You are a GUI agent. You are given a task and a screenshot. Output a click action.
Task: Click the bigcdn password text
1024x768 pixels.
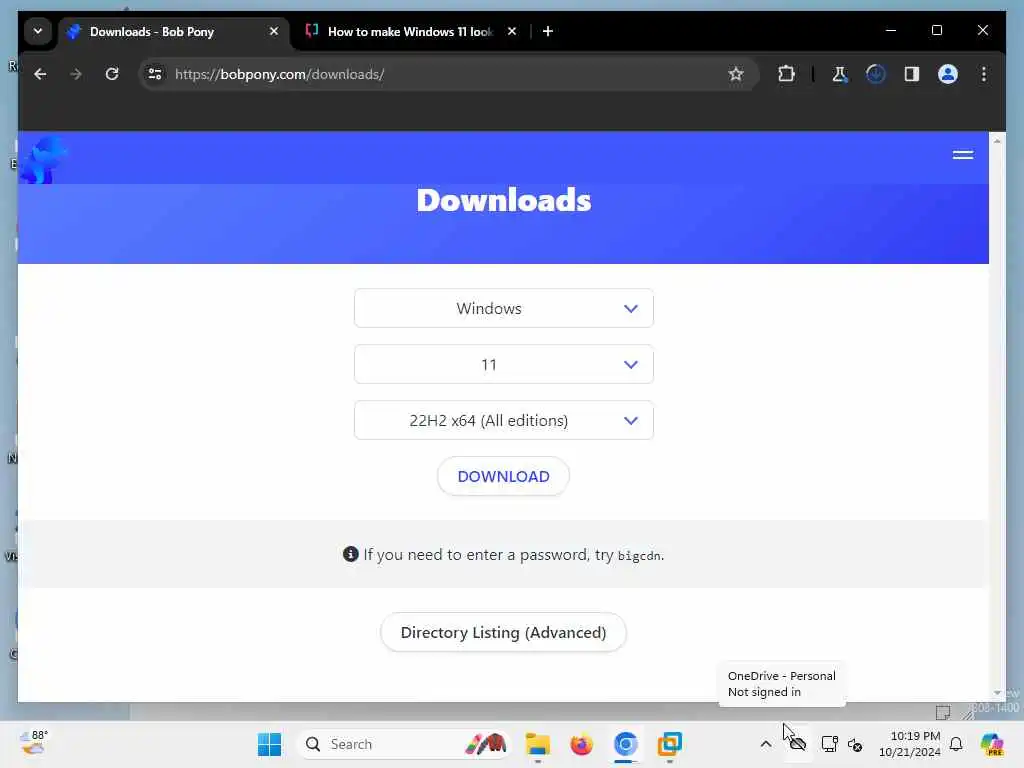[x=639, y=556]
